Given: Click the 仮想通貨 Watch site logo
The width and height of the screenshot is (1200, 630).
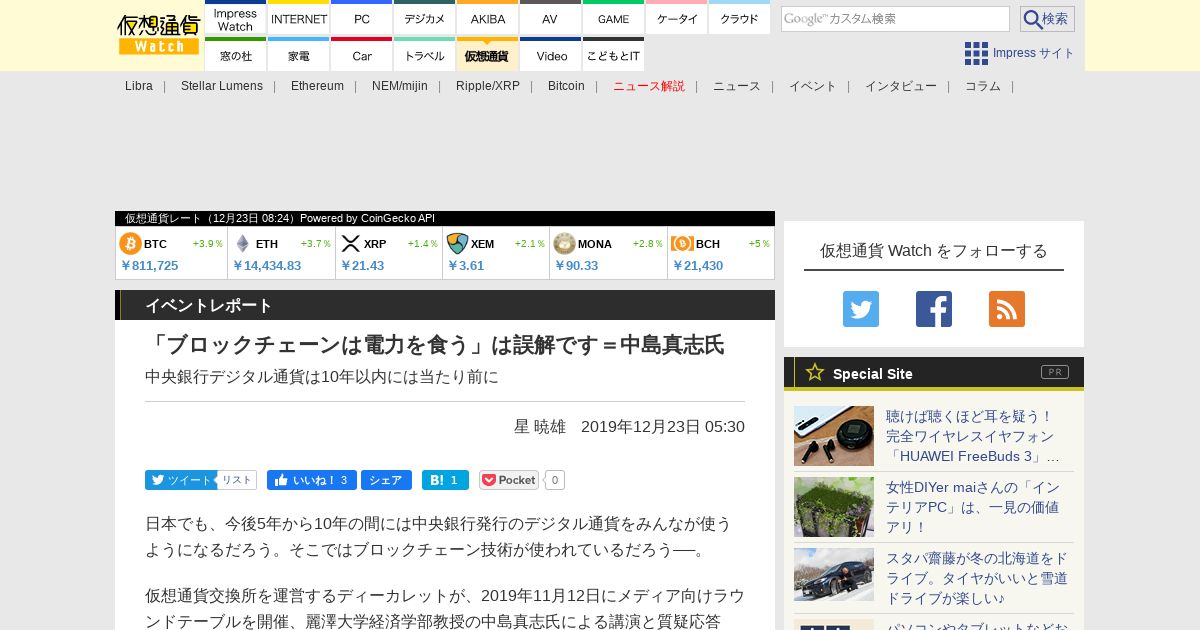Looking at the screenshot, I should (159, 35).
